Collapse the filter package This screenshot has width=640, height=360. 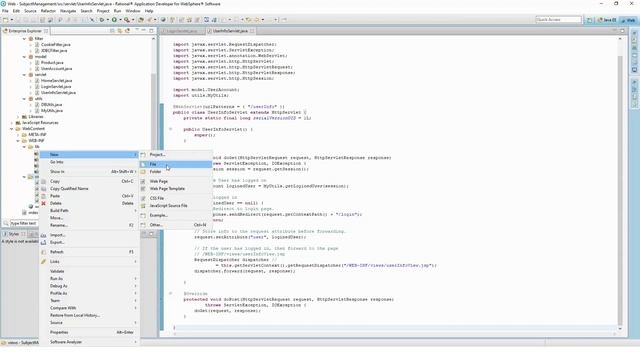pyautogui.click(x=24, y=39)
